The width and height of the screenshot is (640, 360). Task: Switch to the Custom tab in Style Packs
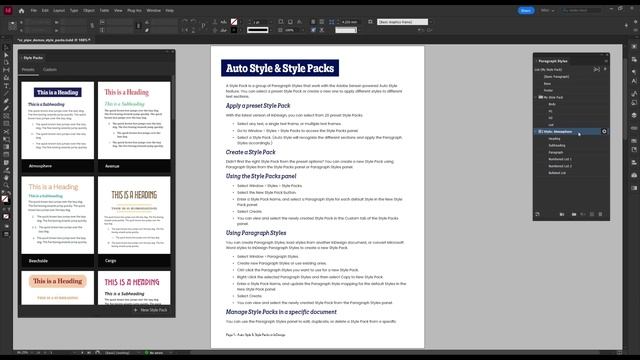[x=50, y=70]
